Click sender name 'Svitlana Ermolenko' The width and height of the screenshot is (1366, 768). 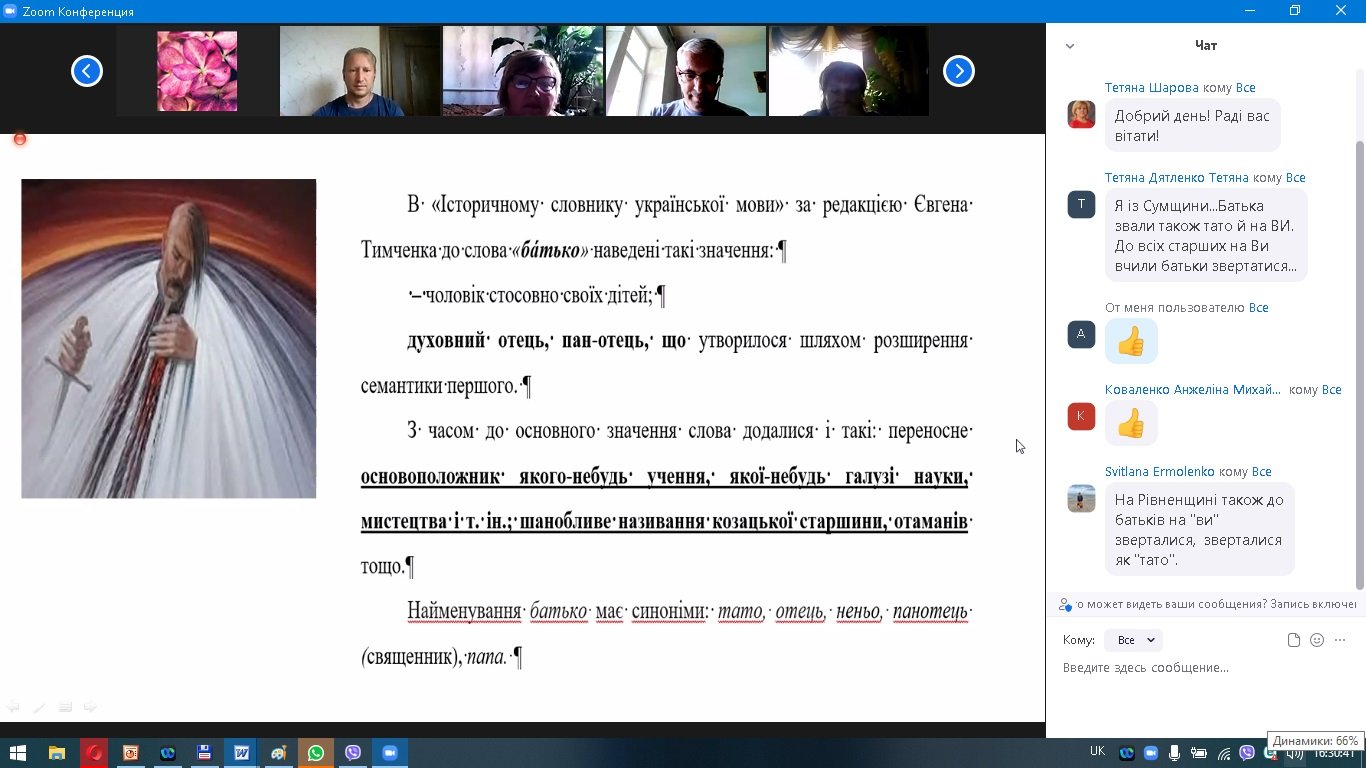click(1161, 472)
